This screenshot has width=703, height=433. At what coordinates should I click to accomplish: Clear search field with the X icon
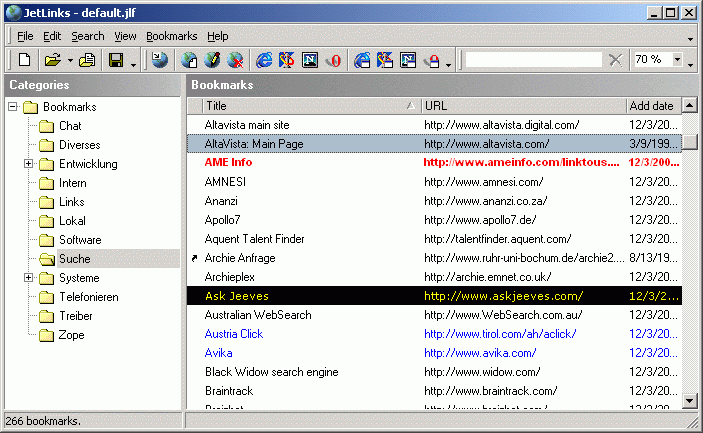616,60
